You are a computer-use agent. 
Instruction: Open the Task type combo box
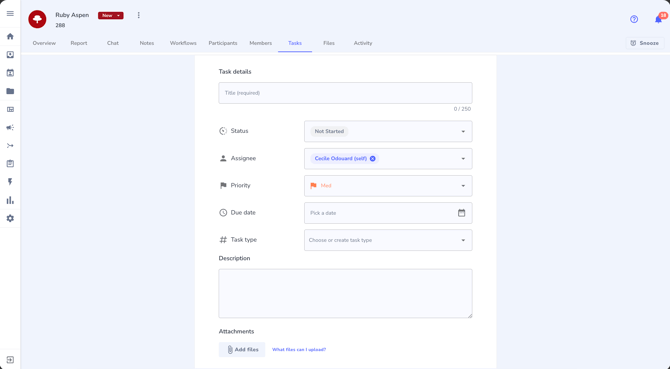click(x=388, y=240)
